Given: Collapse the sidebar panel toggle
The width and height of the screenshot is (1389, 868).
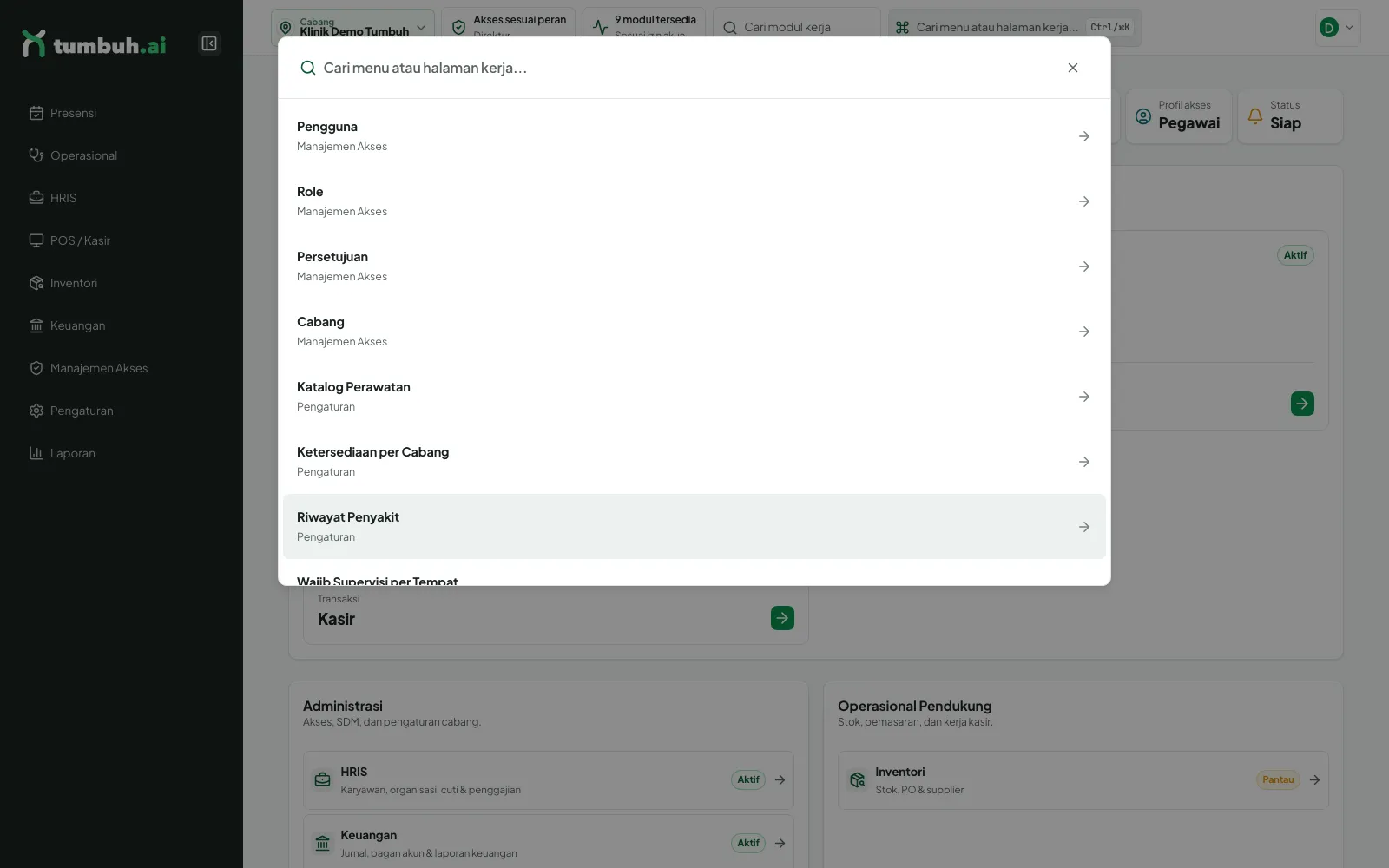Looking at the screenshot, I should pyautogui.click(x=209, y=43).
